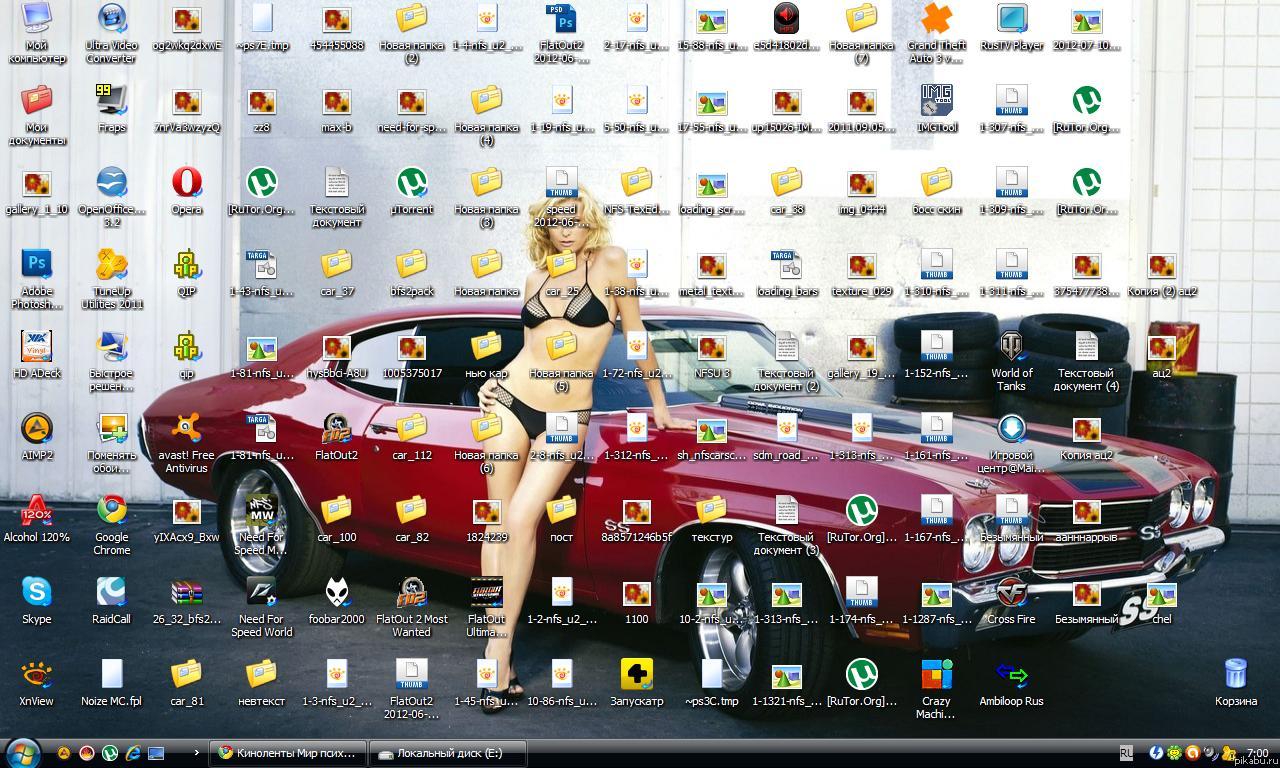Click Show Desktop in Quick Launch

click(x=156, y=753)
